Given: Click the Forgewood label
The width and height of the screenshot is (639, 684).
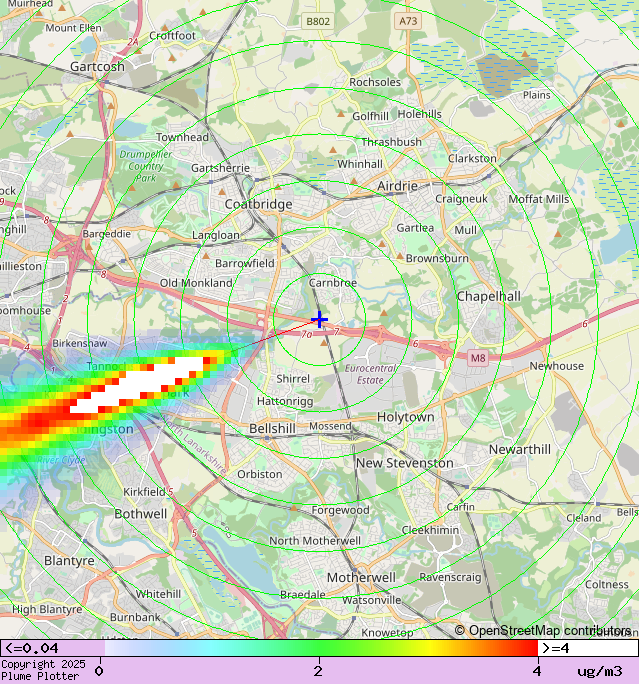Looking at the screenshot, I should pyautogui.click(x=340, y=510).
